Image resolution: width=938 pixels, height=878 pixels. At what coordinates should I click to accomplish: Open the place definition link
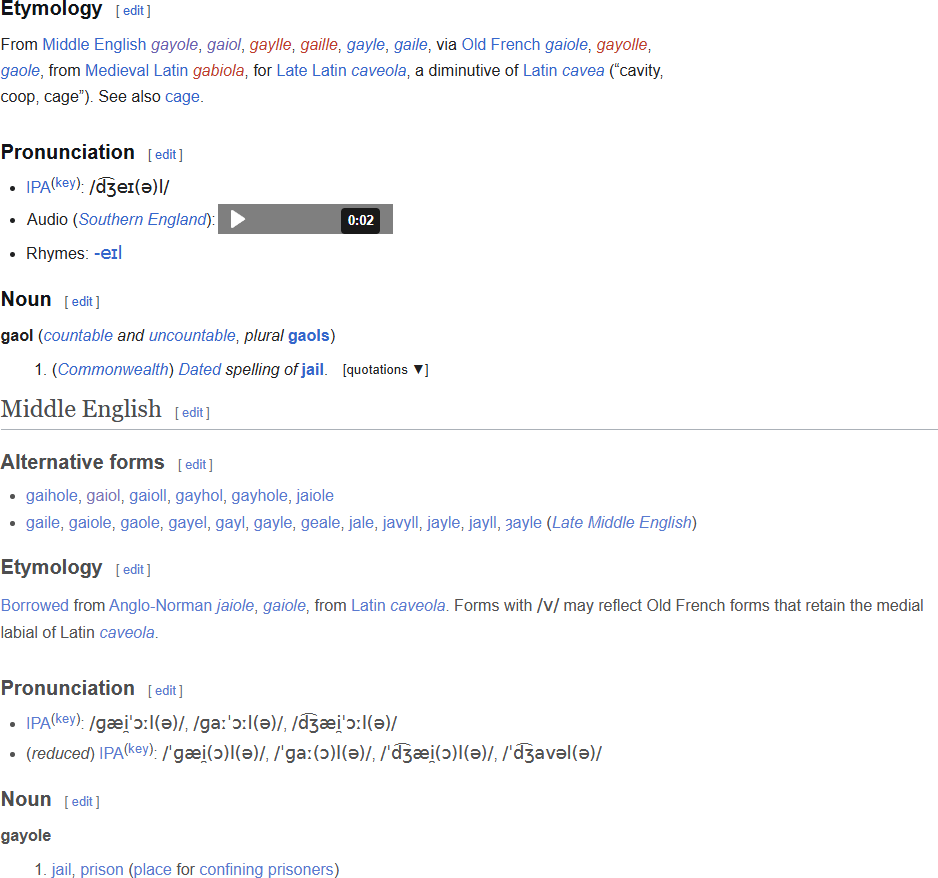point(153,869)
